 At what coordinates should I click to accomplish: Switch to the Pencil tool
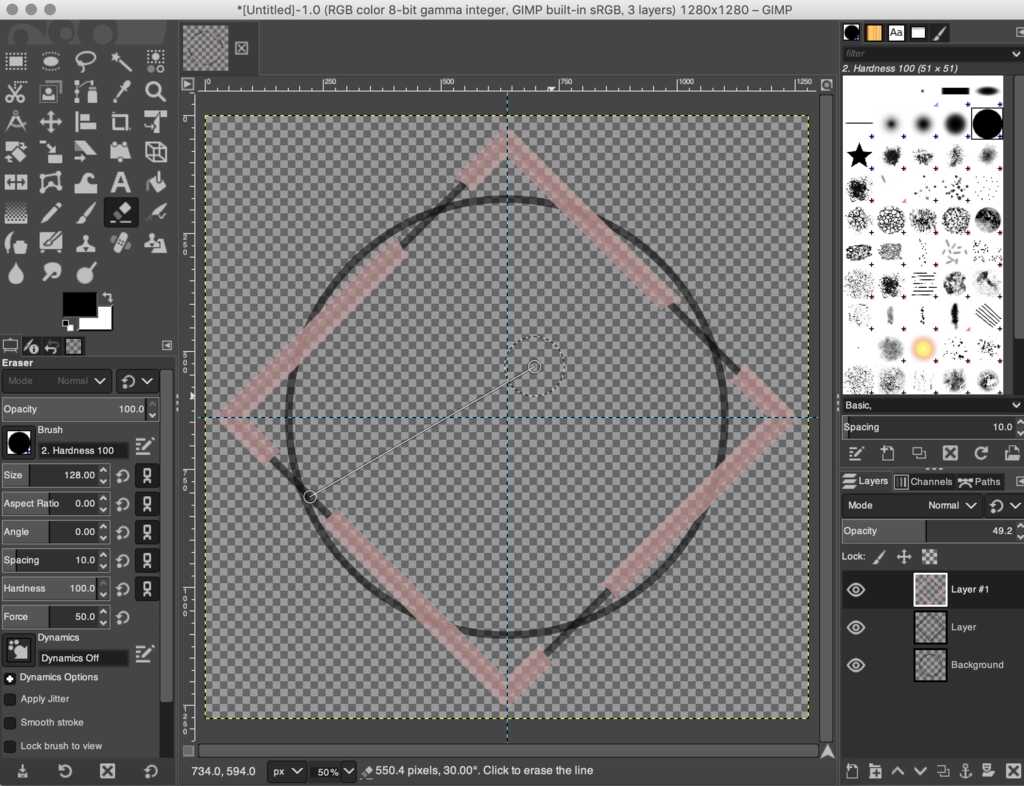coord(51,211)
